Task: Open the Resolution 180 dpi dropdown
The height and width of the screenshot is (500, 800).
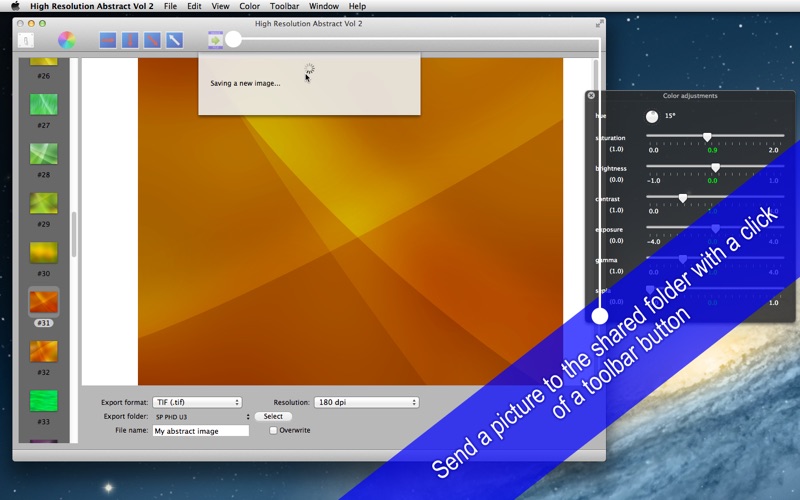Action: [366, 402]
